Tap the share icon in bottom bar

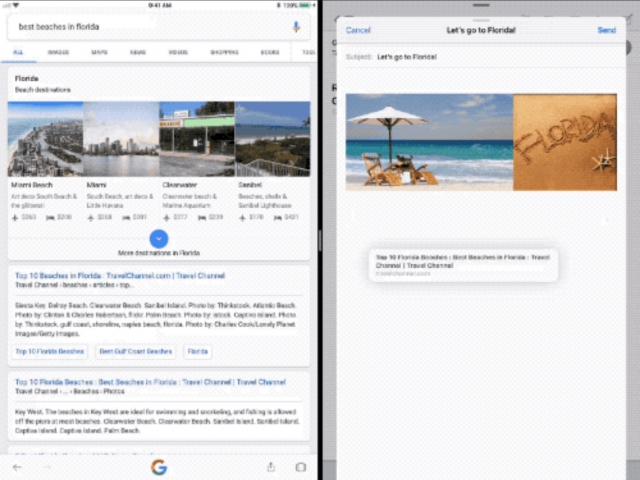tap(271, 467)
